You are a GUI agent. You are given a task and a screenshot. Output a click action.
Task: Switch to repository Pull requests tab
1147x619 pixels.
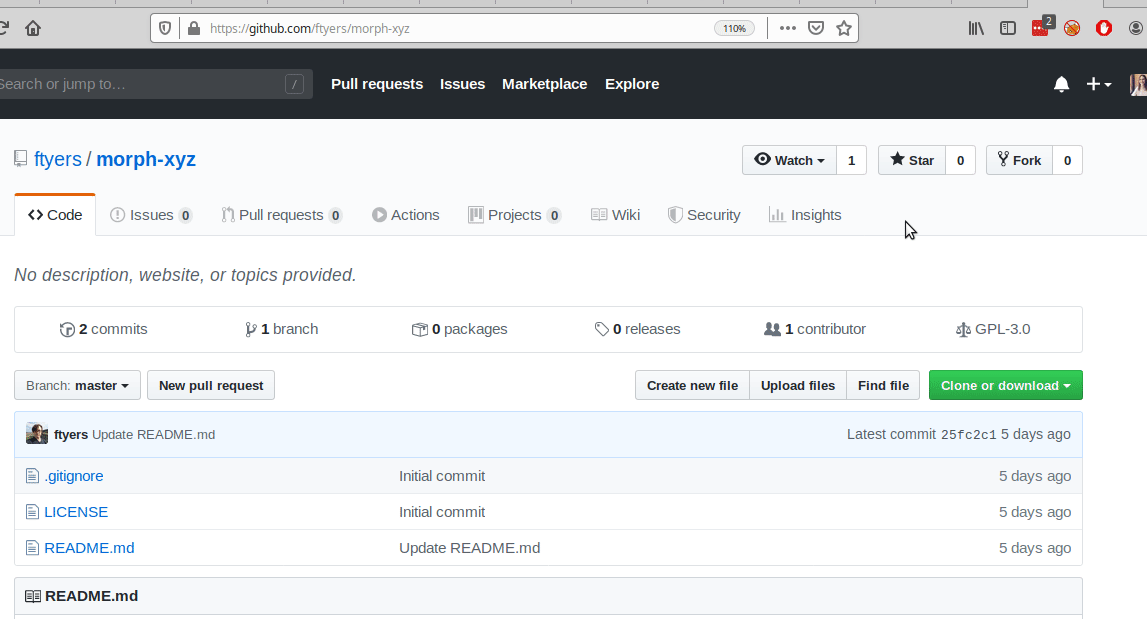coord(282,215)
